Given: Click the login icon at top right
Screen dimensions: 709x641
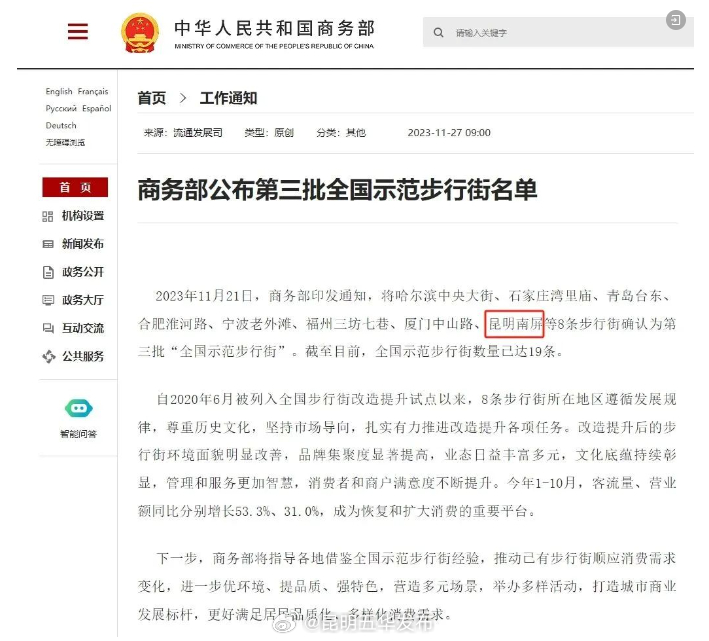Looking at the screenshot, I should click(676, 20).
